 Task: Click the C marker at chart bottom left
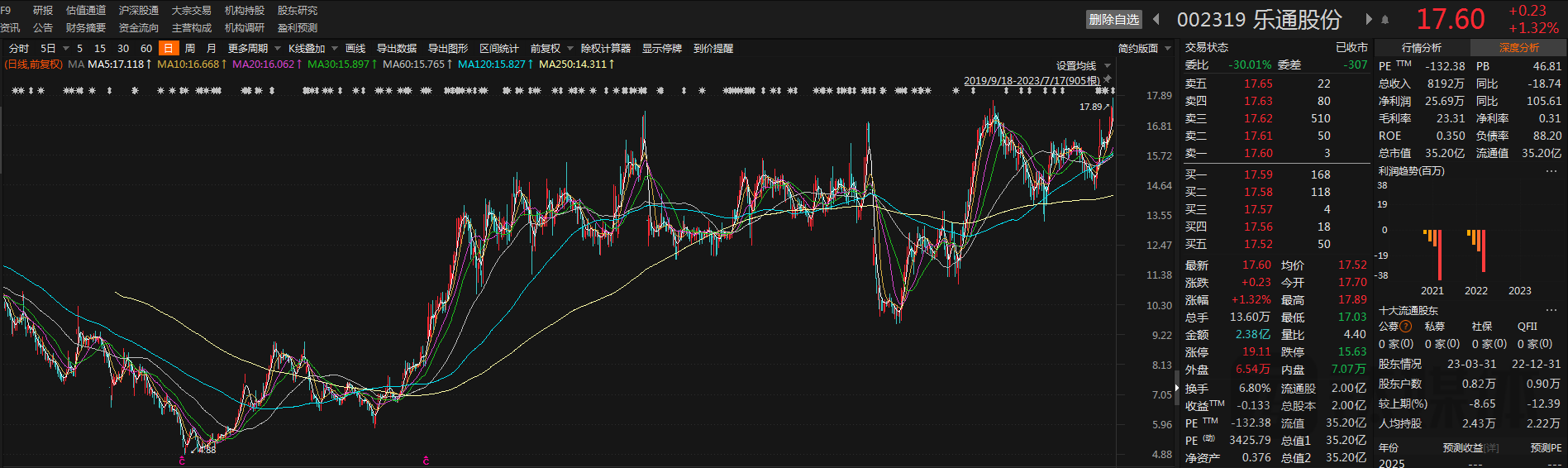(x=182, y=461)
